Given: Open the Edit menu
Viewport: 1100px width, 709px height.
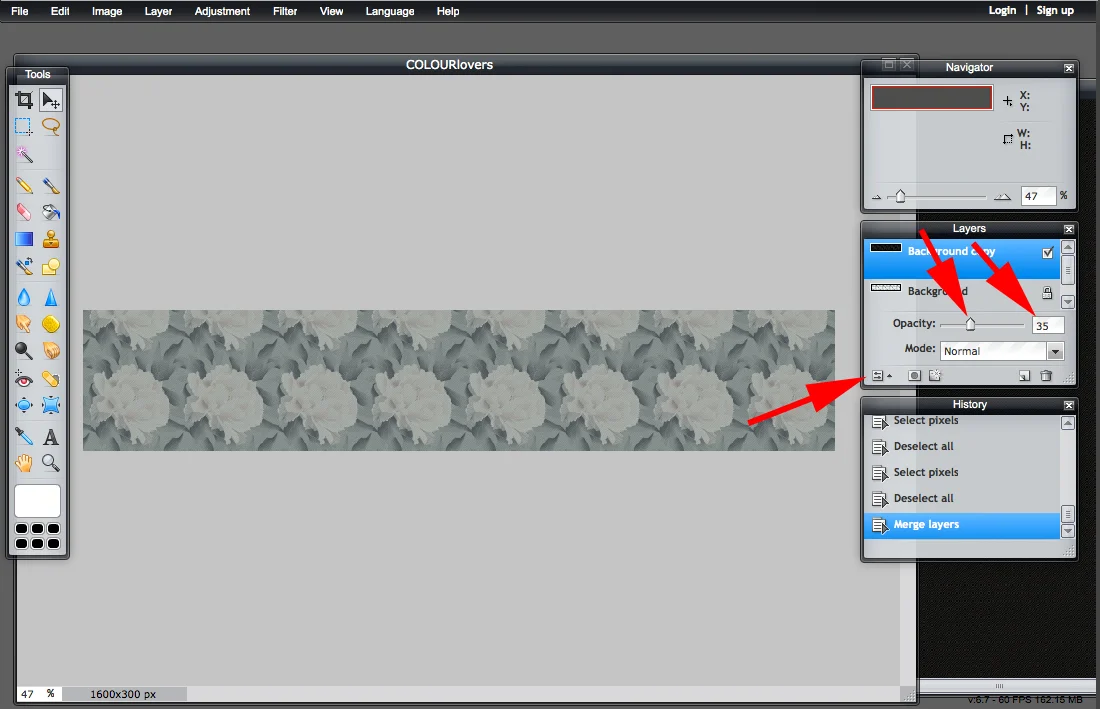Looking at the screenshot, I should click(60, 11).
